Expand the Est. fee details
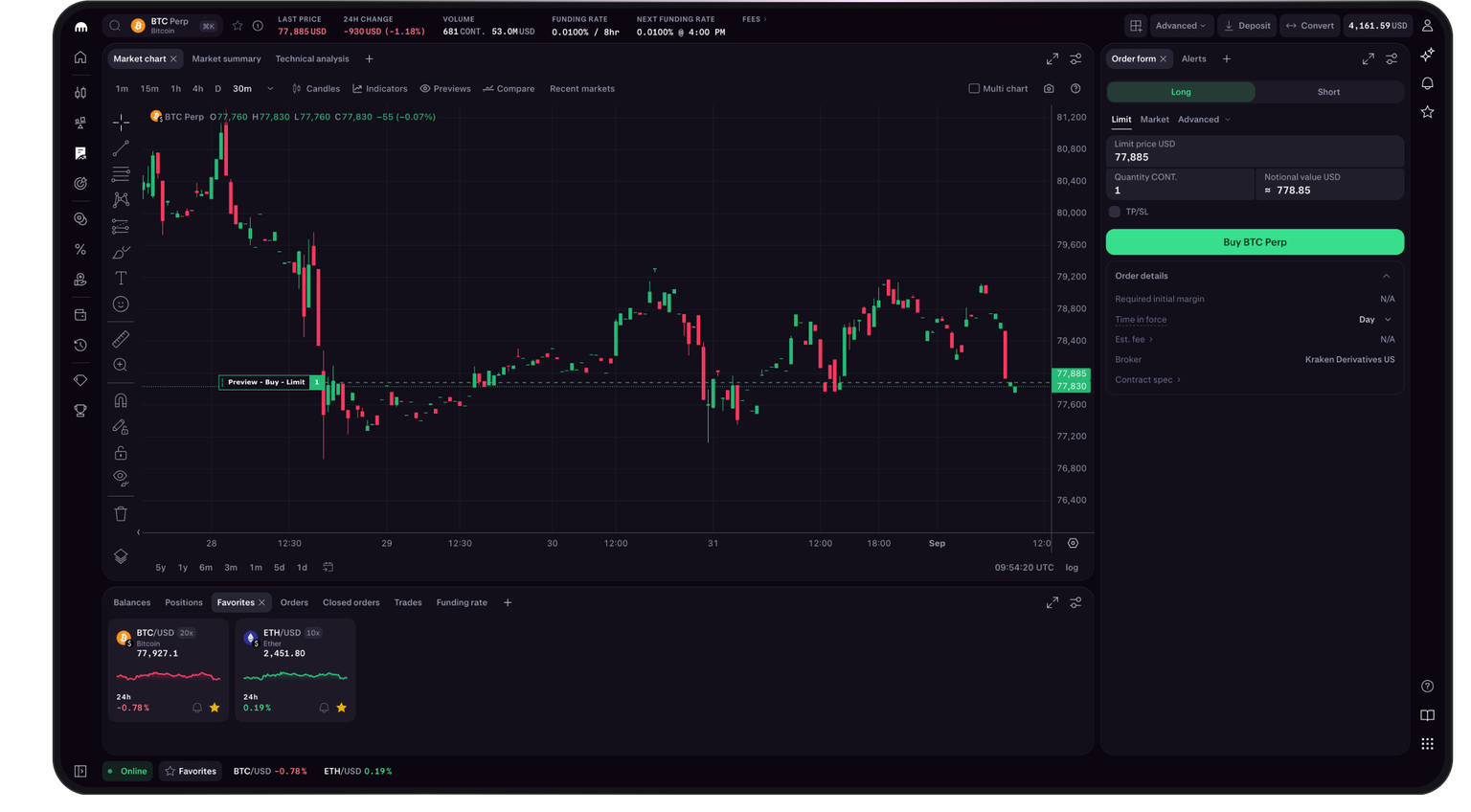1471x812 pixels. [x=1134, y=340]
